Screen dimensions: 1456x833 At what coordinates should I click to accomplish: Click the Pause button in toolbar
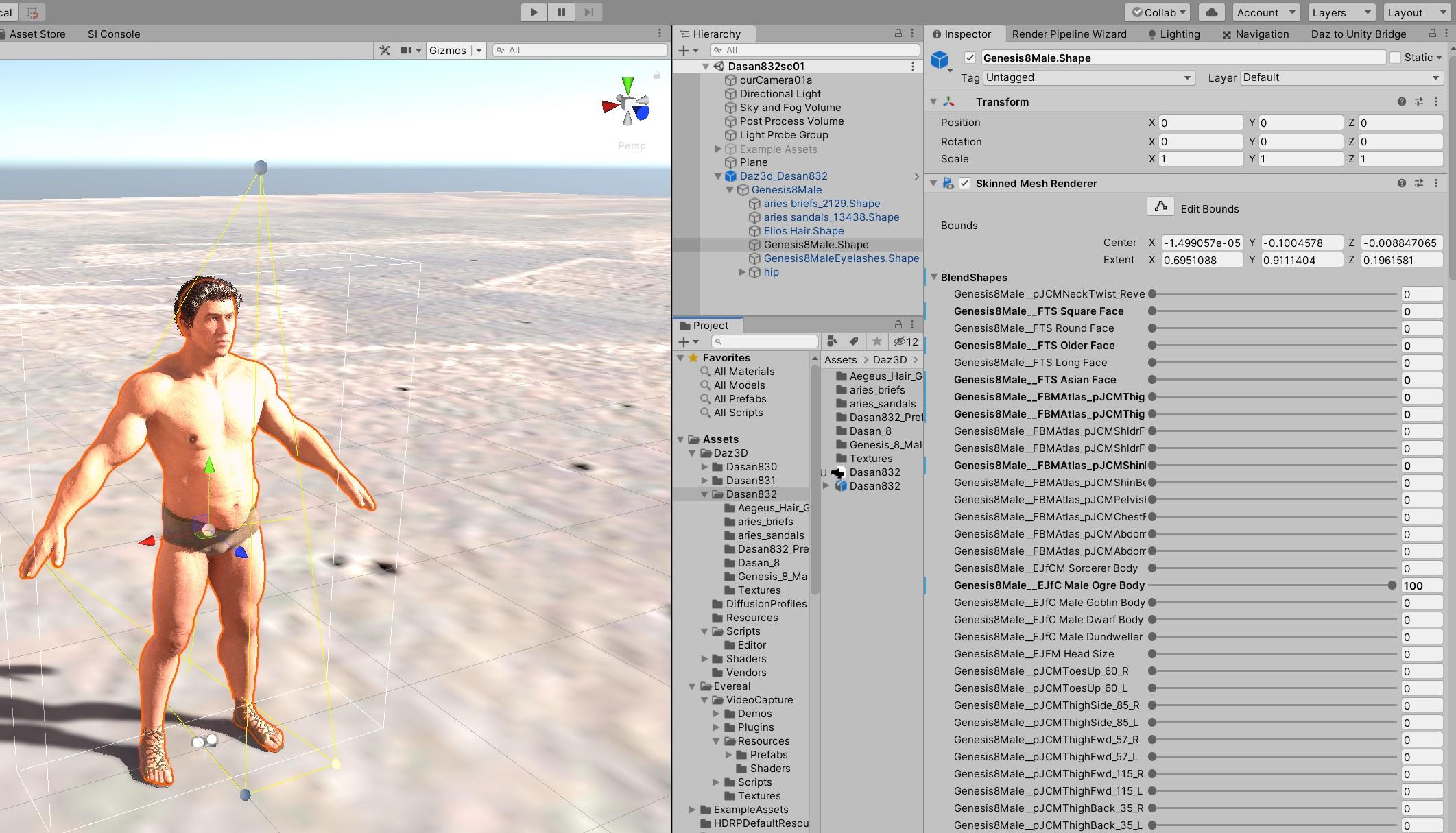pyautogui.click(x=561, y=12)
